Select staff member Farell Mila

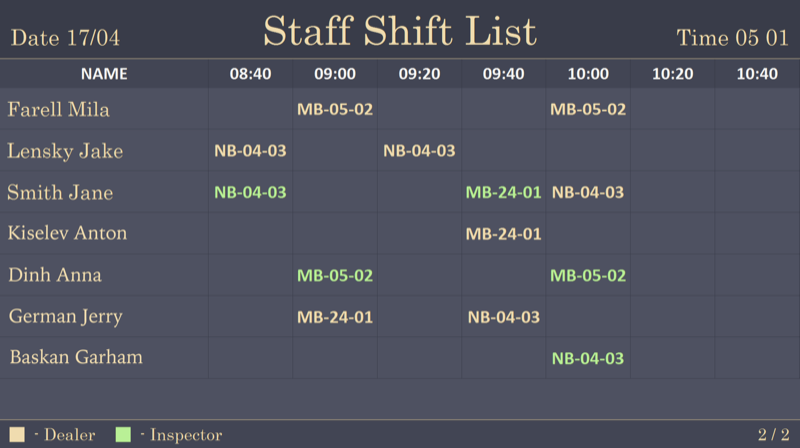58,110
